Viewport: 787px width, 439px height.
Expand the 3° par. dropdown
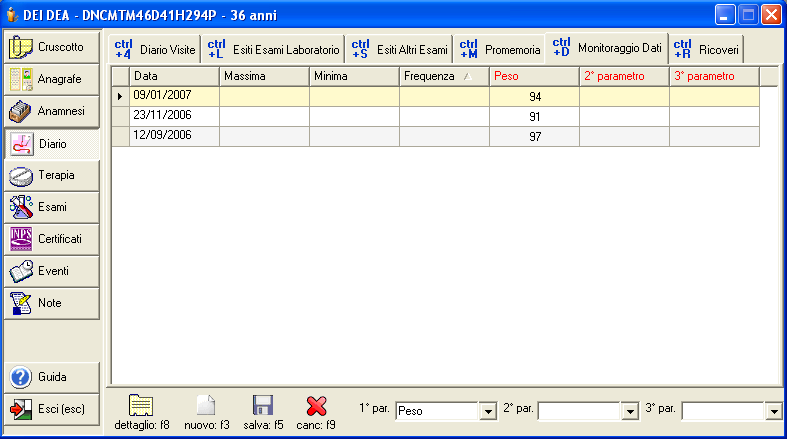[773, 411]
